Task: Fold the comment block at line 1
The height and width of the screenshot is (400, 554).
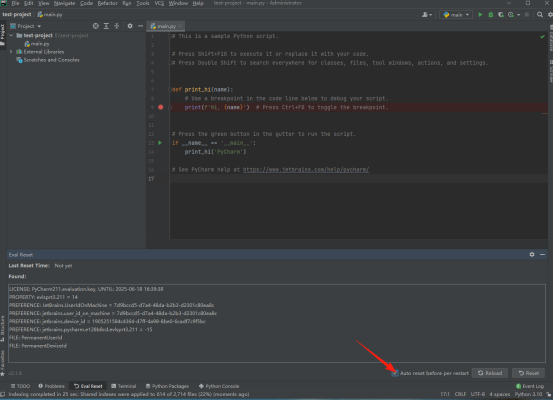Action: point(170,36)
